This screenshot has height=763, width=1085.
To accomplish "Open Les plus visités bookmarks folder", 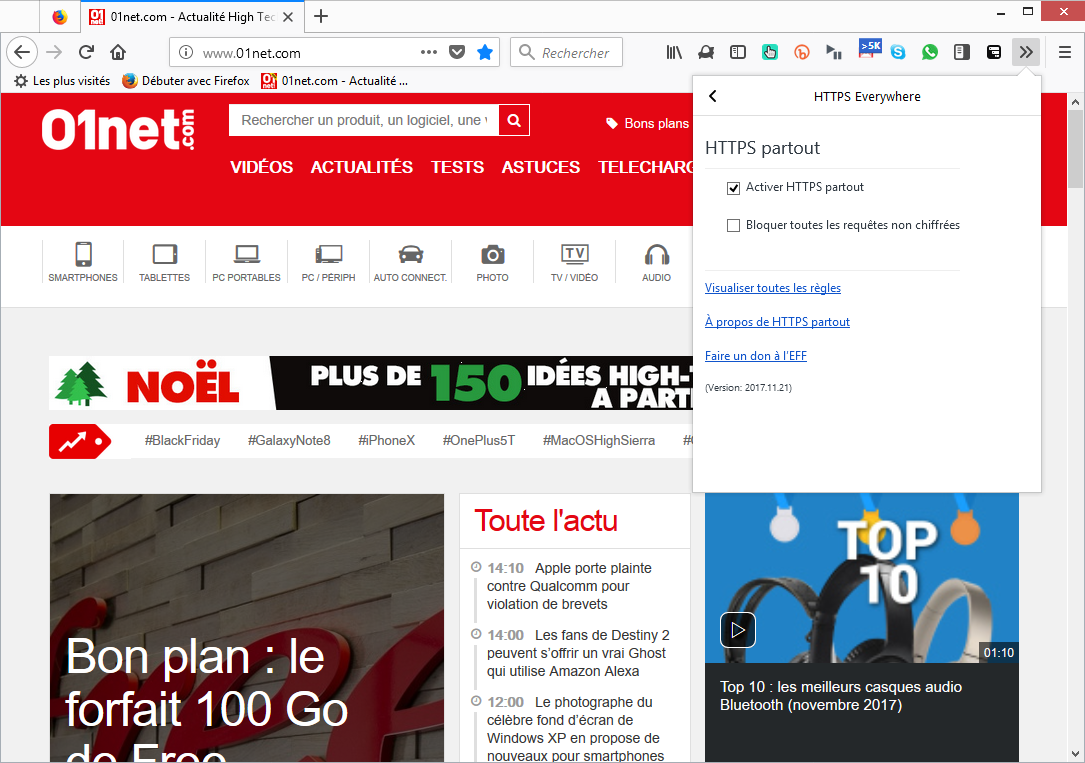I will coord(62,81).
